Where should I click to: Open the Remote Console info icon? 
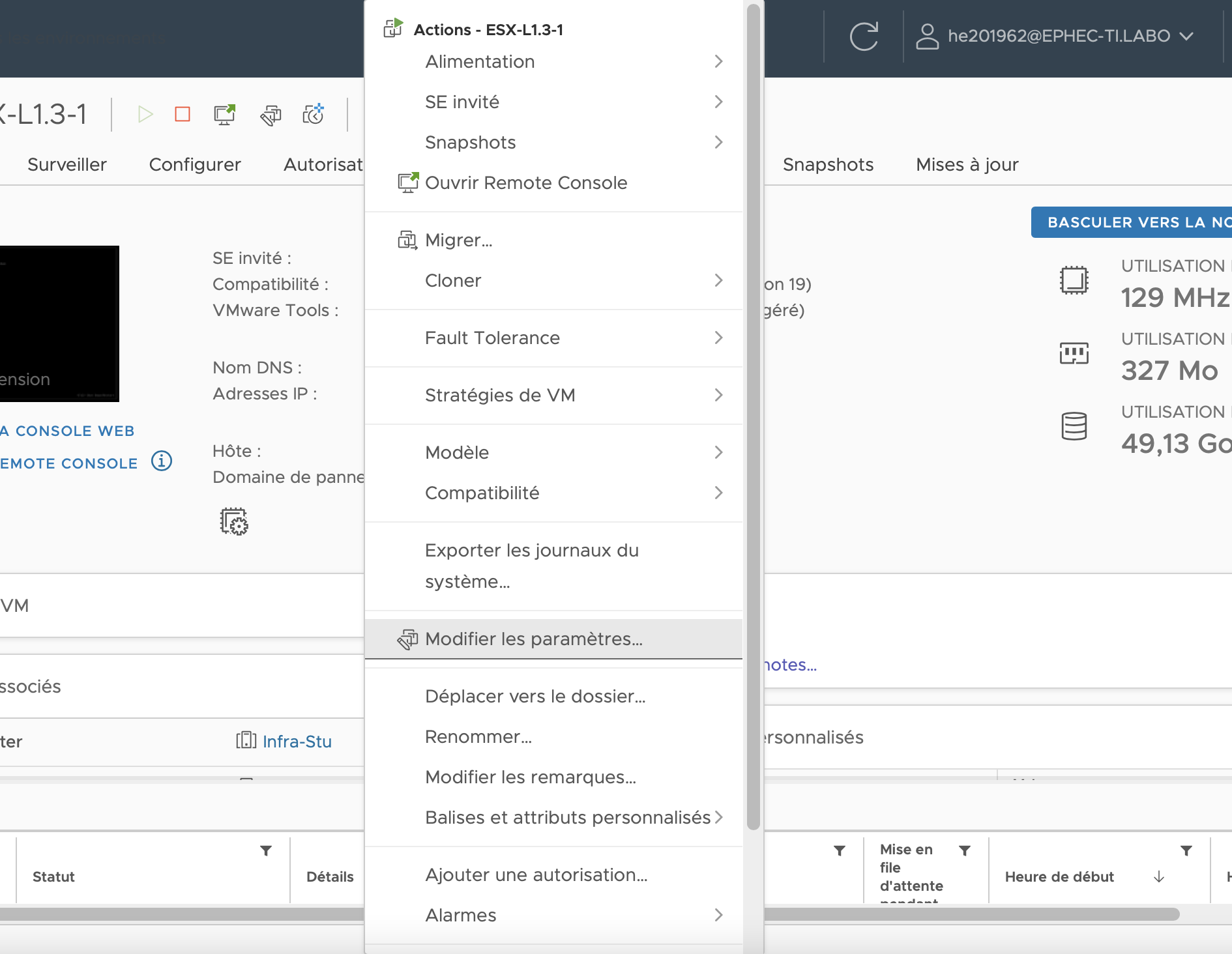coord(162,461)
